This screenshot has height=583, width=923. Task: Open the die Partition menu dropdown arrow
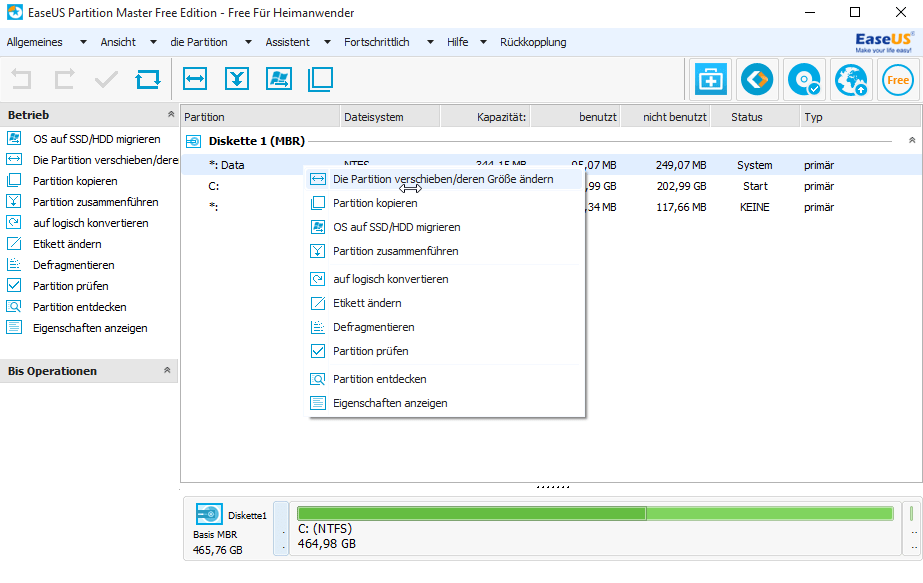click(x=248, y=42)
